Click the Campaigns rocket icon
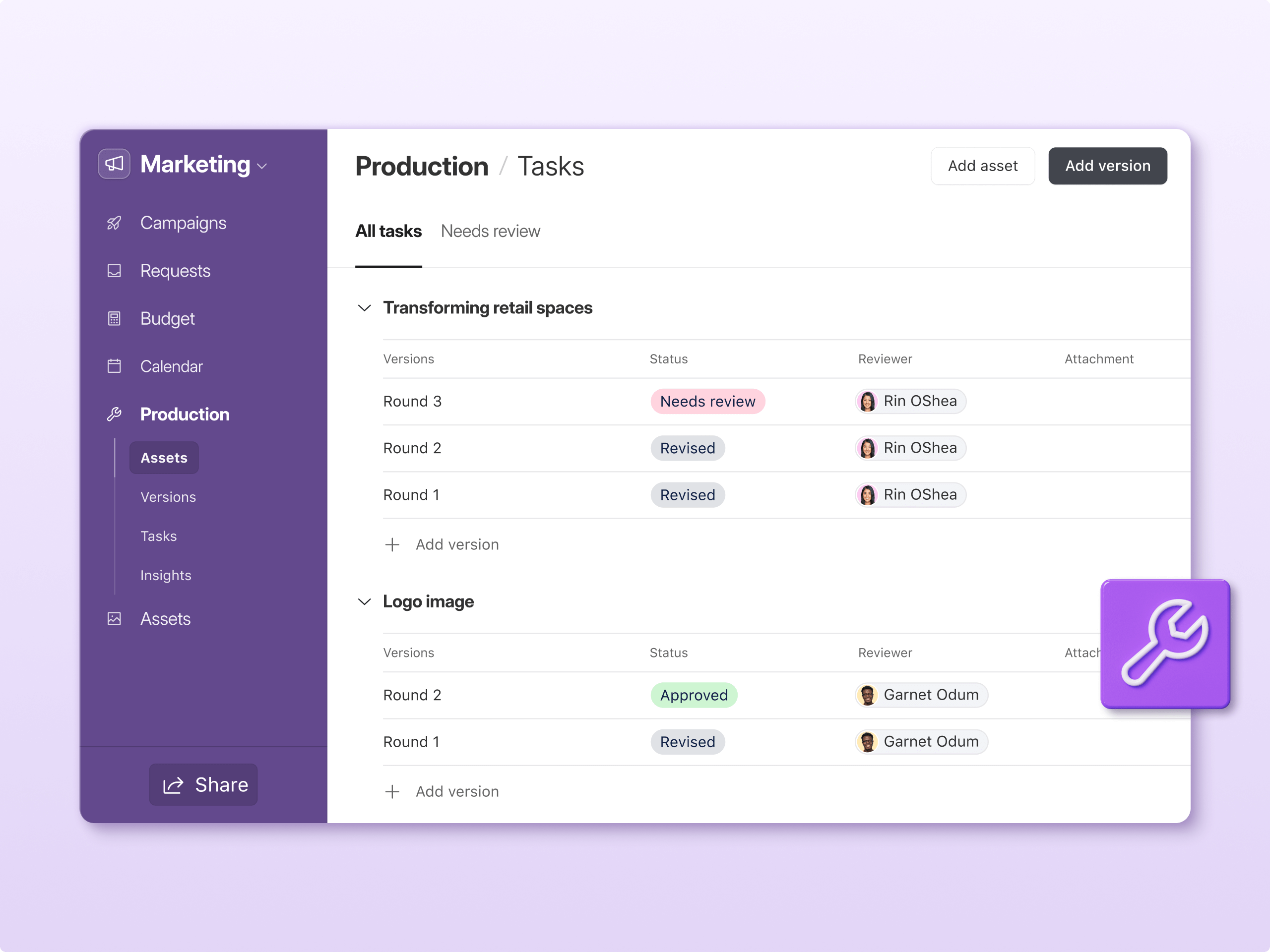Screen dimensions: 1270x952 point(114,223)
